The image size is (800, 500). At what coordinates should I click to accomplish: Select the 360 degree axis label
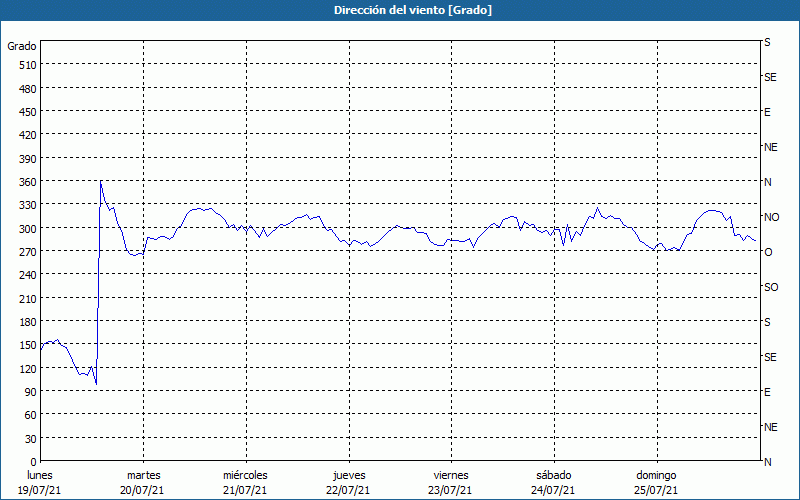(28, 182)
